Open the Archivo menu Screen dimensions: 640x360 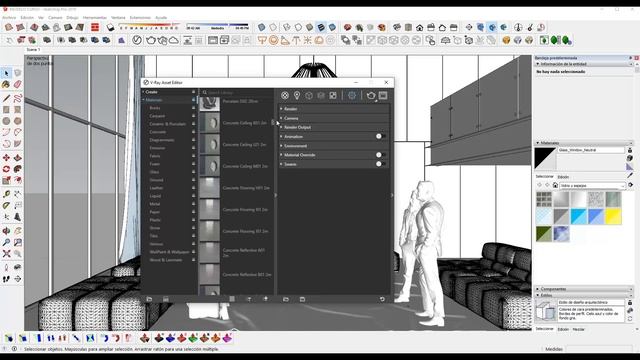(x=9, y=18)
